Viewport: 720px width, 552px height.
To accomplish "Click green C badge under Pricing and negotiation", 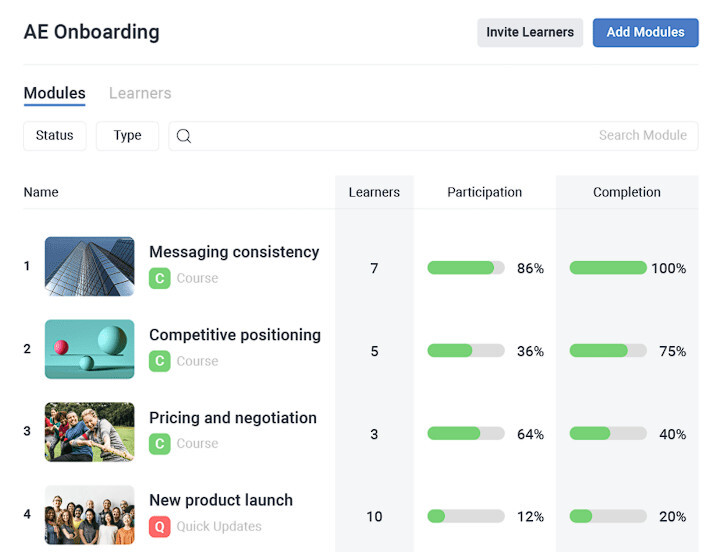I will coord(159,443).
